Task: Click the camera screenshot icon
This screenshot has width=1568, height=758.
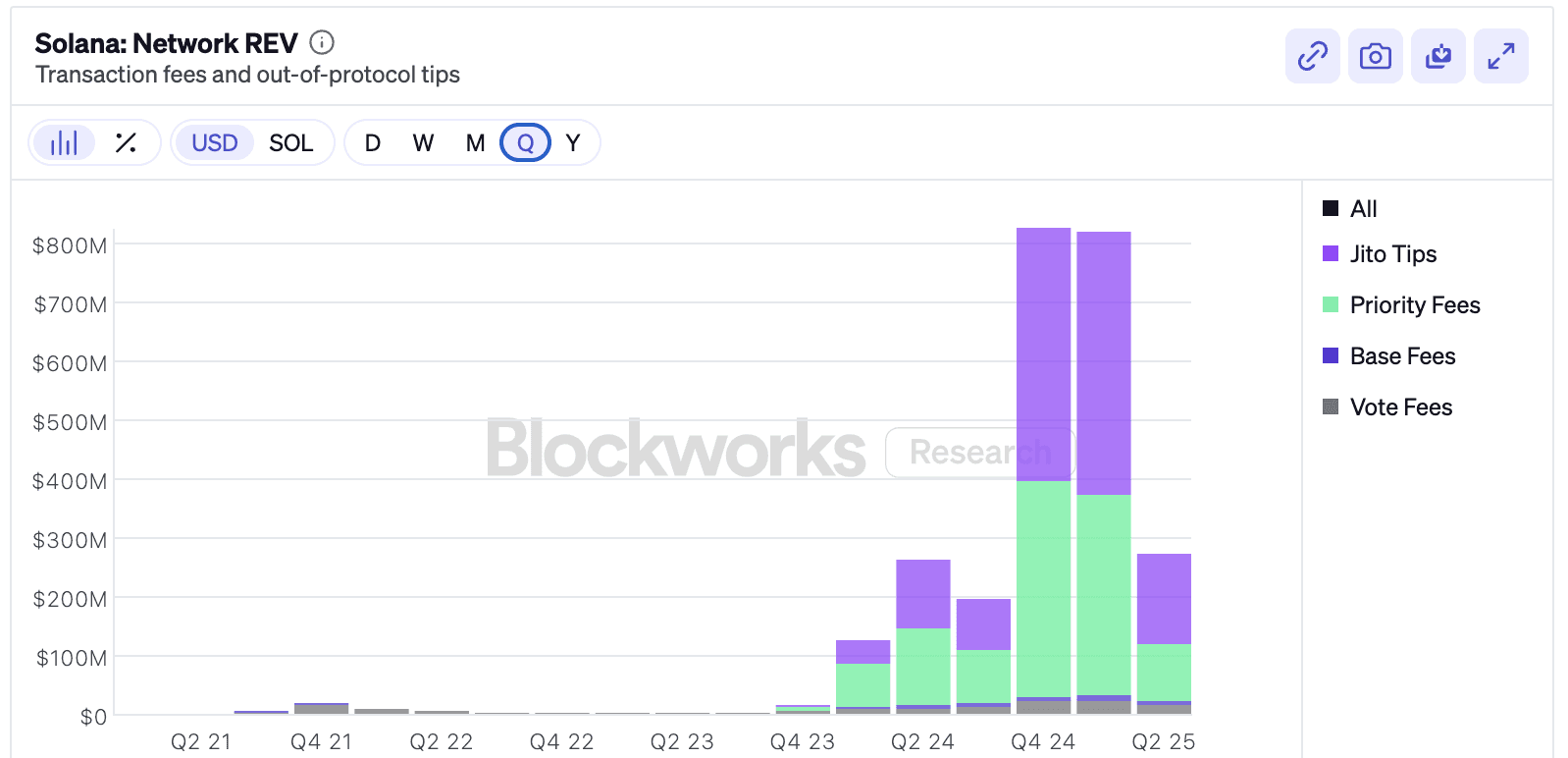Action: click(1375, 56)
